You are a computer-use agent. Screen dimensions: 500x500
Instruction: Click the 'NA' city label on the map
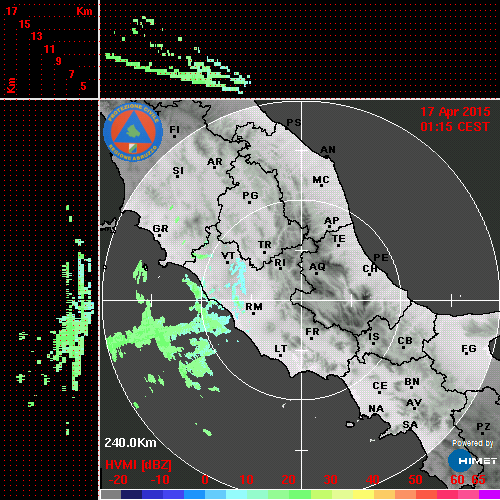pyautogui.click(x=376, y=409)
